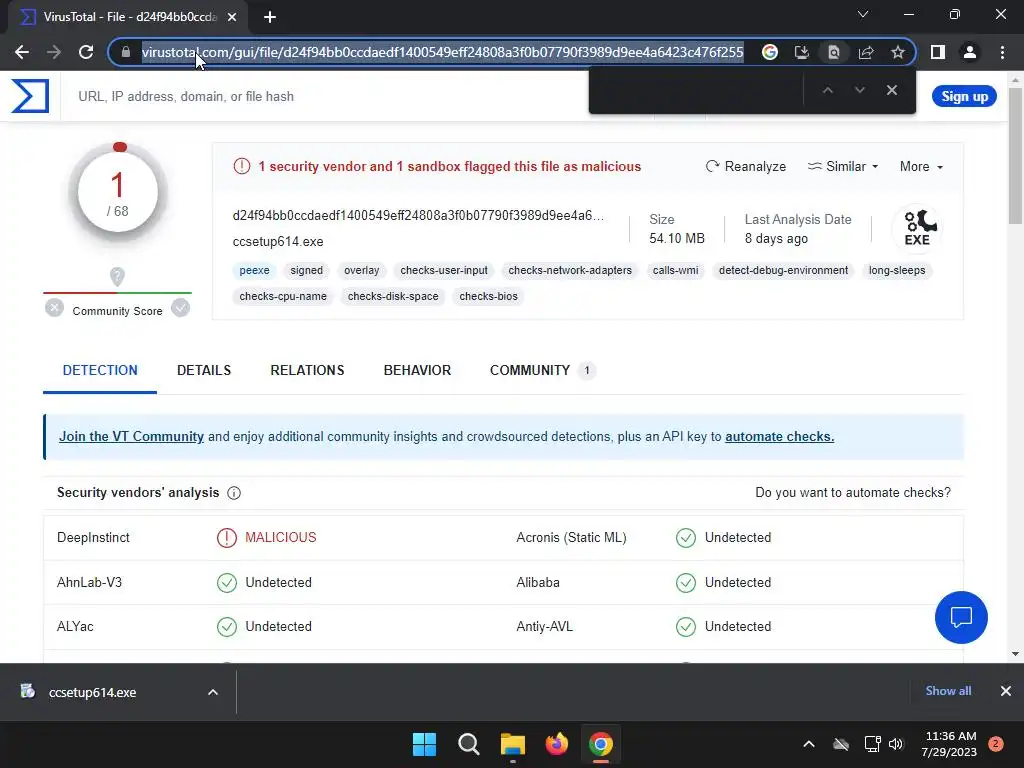The image size is (1024, 768).
Task: Open File Explorer from taskbar
Action: click(x=513, y=744)
